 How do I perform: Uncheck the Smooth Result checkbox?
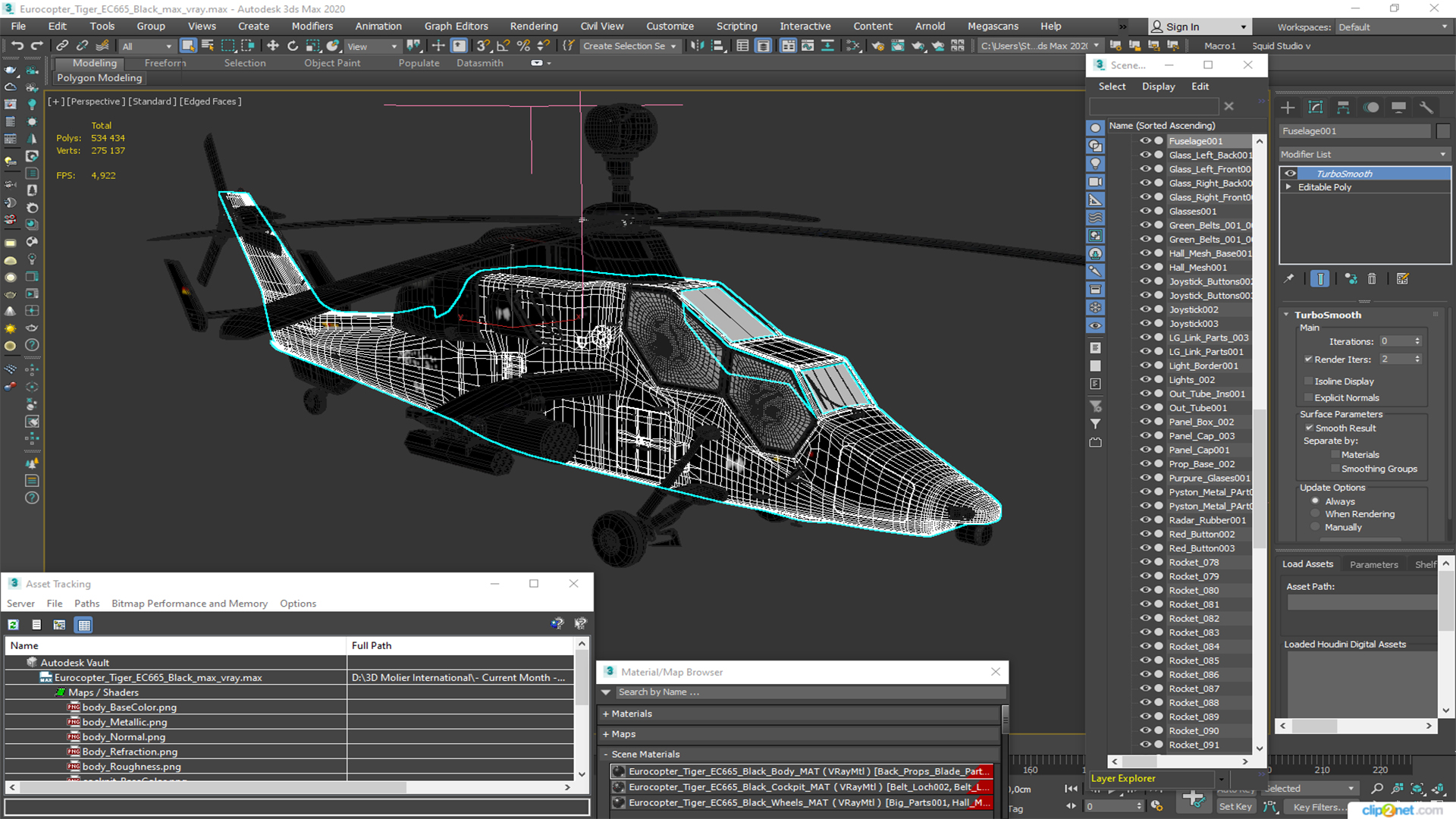1309,428
